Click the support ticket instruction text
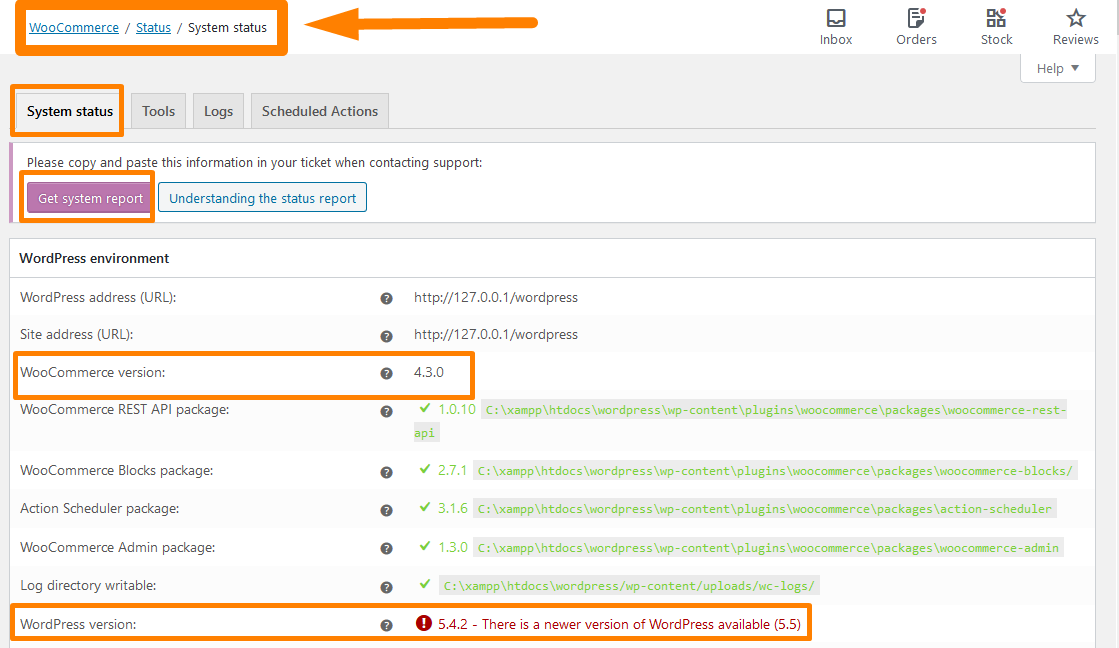The height and width of the screenshot is (648, 1119). (255, 163)
